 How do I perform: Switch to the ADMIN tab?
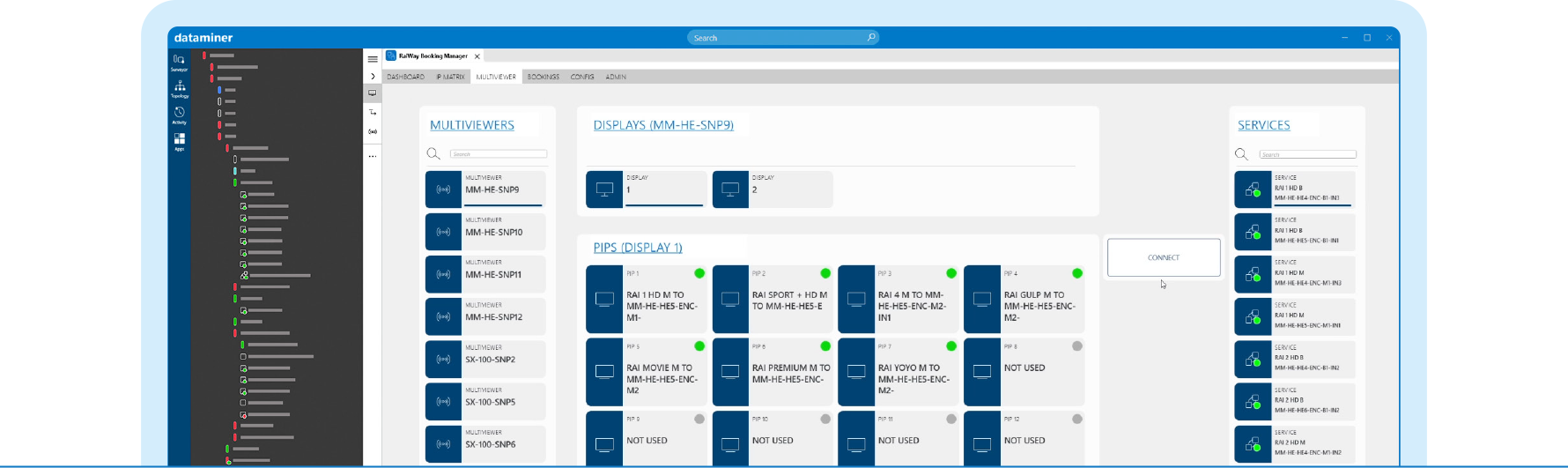pyautogui.click(x=616, y=77)
